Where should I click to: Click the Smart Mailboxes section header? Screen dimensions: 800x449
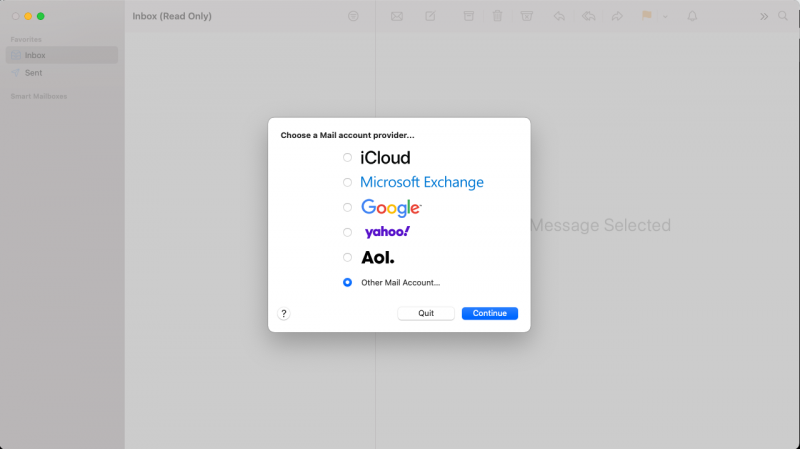pyautogui.click(x=39, y=96)
